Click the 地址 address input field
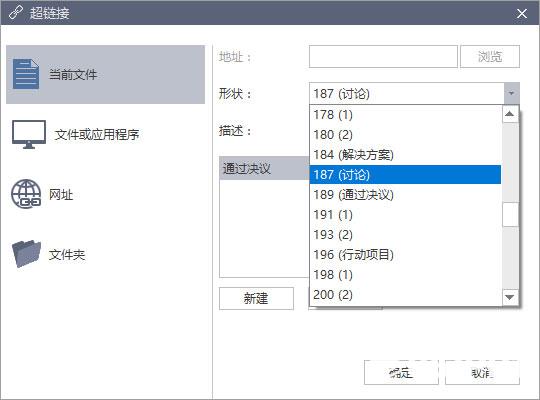 point(383,57)
